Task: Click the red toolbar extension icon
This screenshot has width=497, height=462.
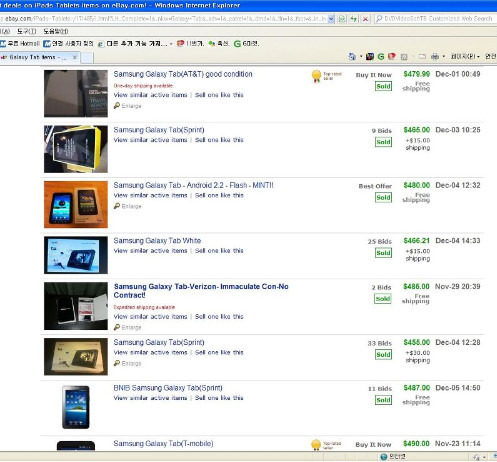Action: tap(392, 56)
